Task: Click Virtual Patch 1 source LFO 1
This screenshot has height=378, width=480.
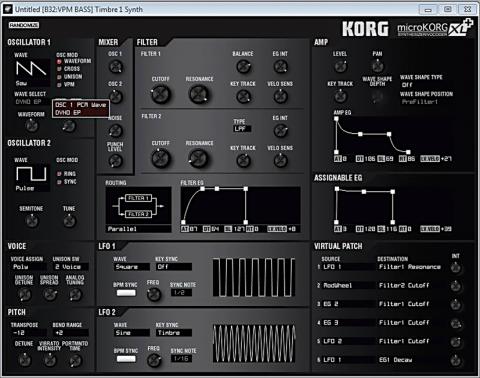Action: click(x=348, y=267)
